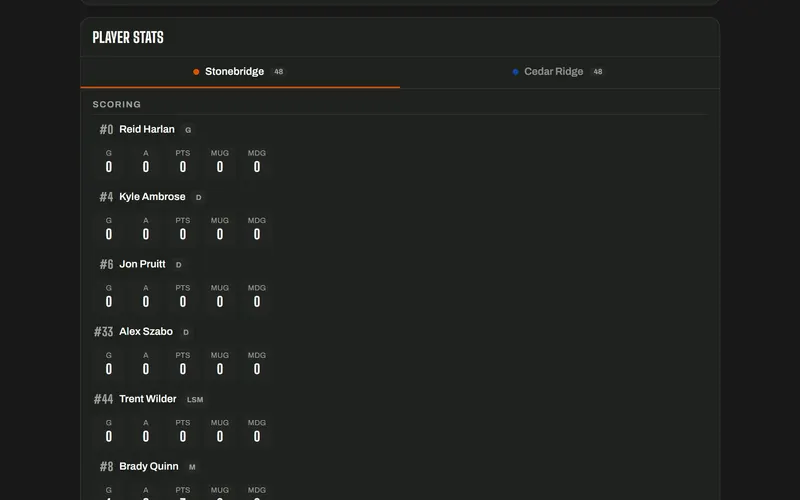Click the 48 badge next to Stonebridge
The height and width of the screenshot is (500, 800).
pyautogui.click(x=279, y=72)
